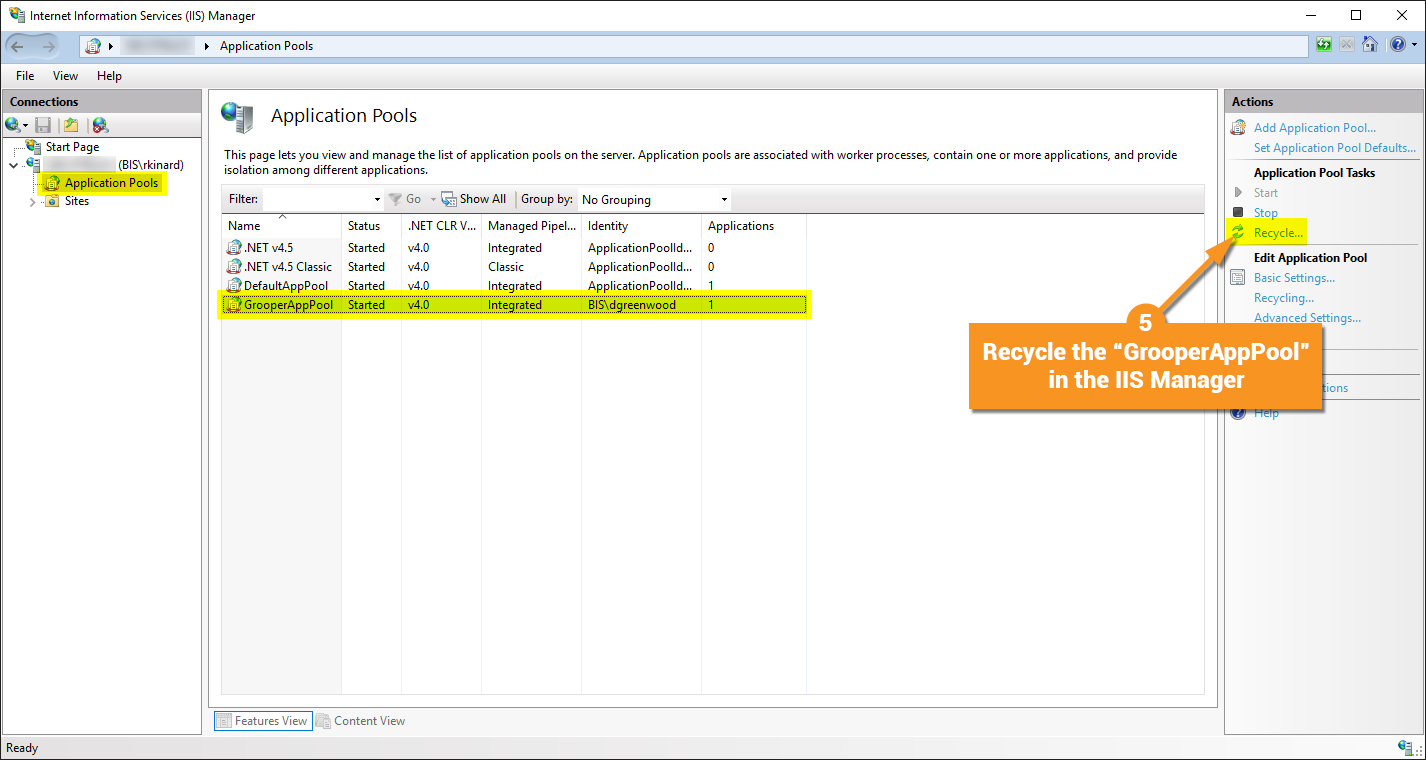Click the green Recycle arrows icon
1426x760 pixels.
coord(1238,232)
